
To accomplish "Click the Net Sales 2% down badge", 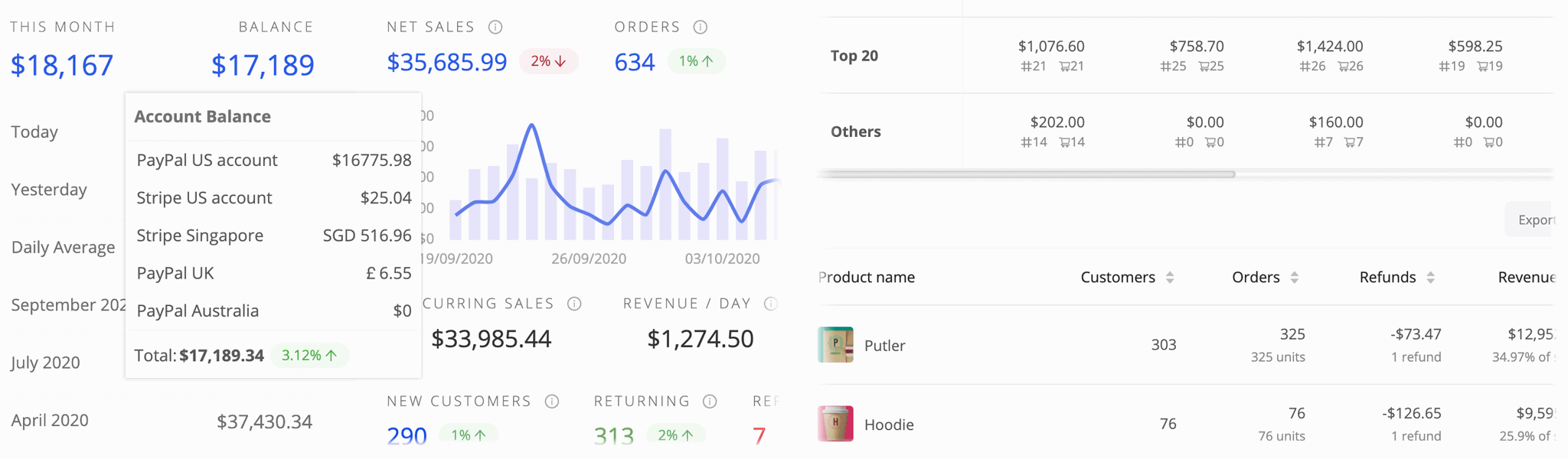I will [548, 61].
